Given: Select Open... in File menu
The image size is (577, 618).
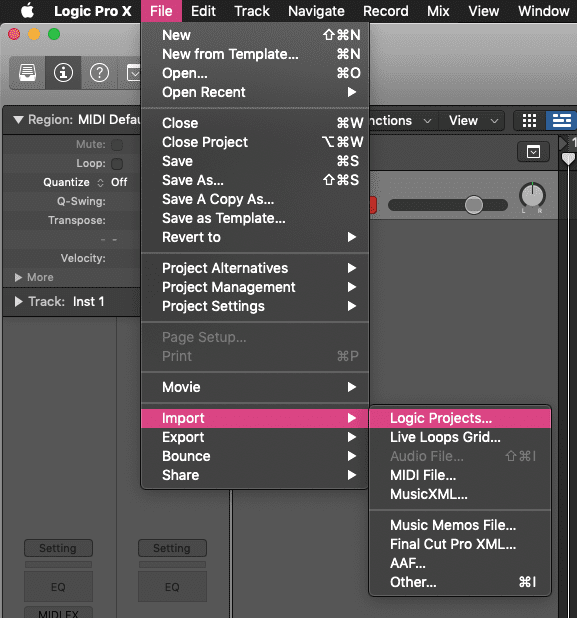Looking at the screenshot, I should pyautogui.click(x=255, y=73).
